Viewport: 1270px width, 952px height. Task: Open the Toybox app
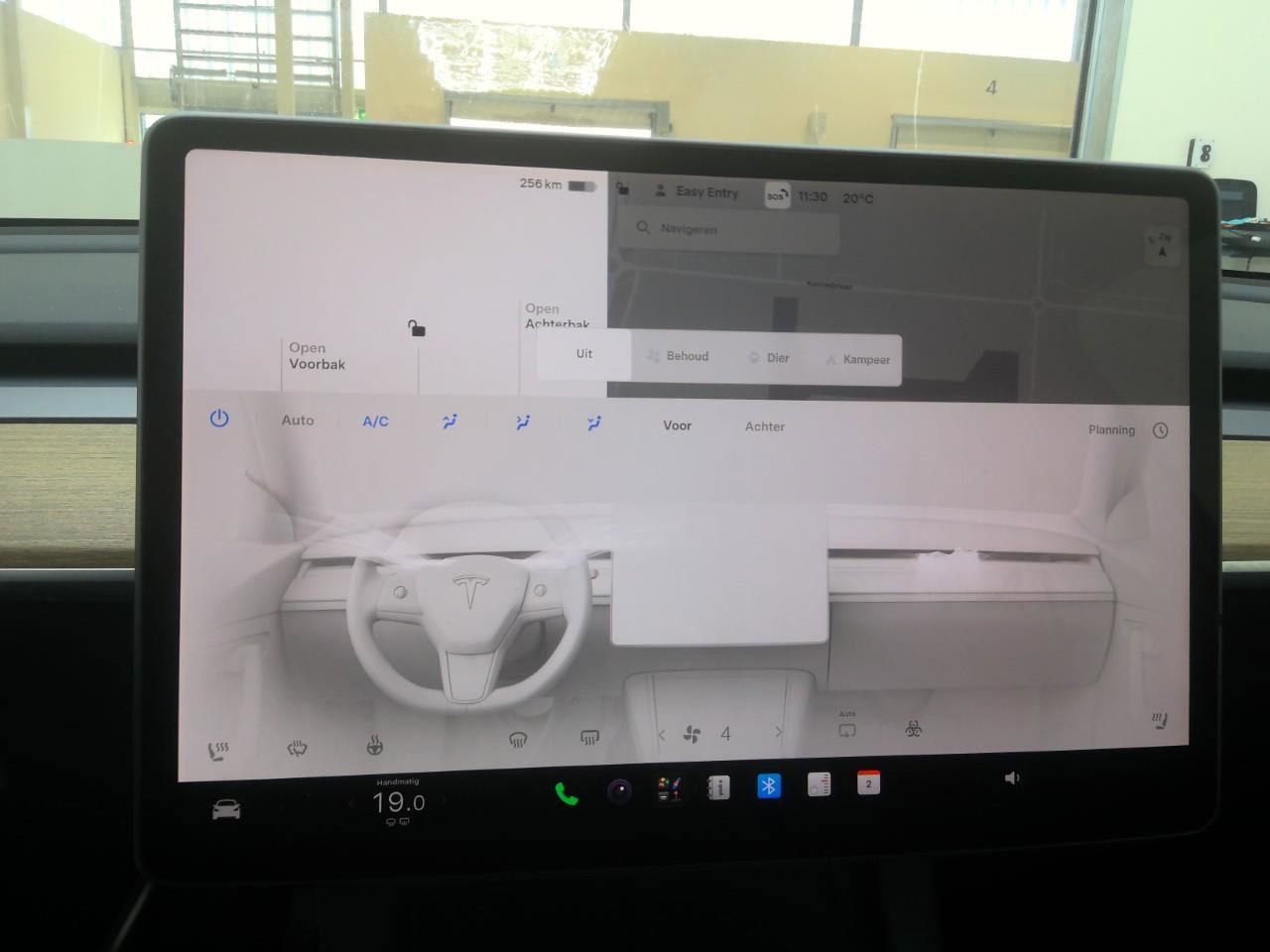coord(669,789)
